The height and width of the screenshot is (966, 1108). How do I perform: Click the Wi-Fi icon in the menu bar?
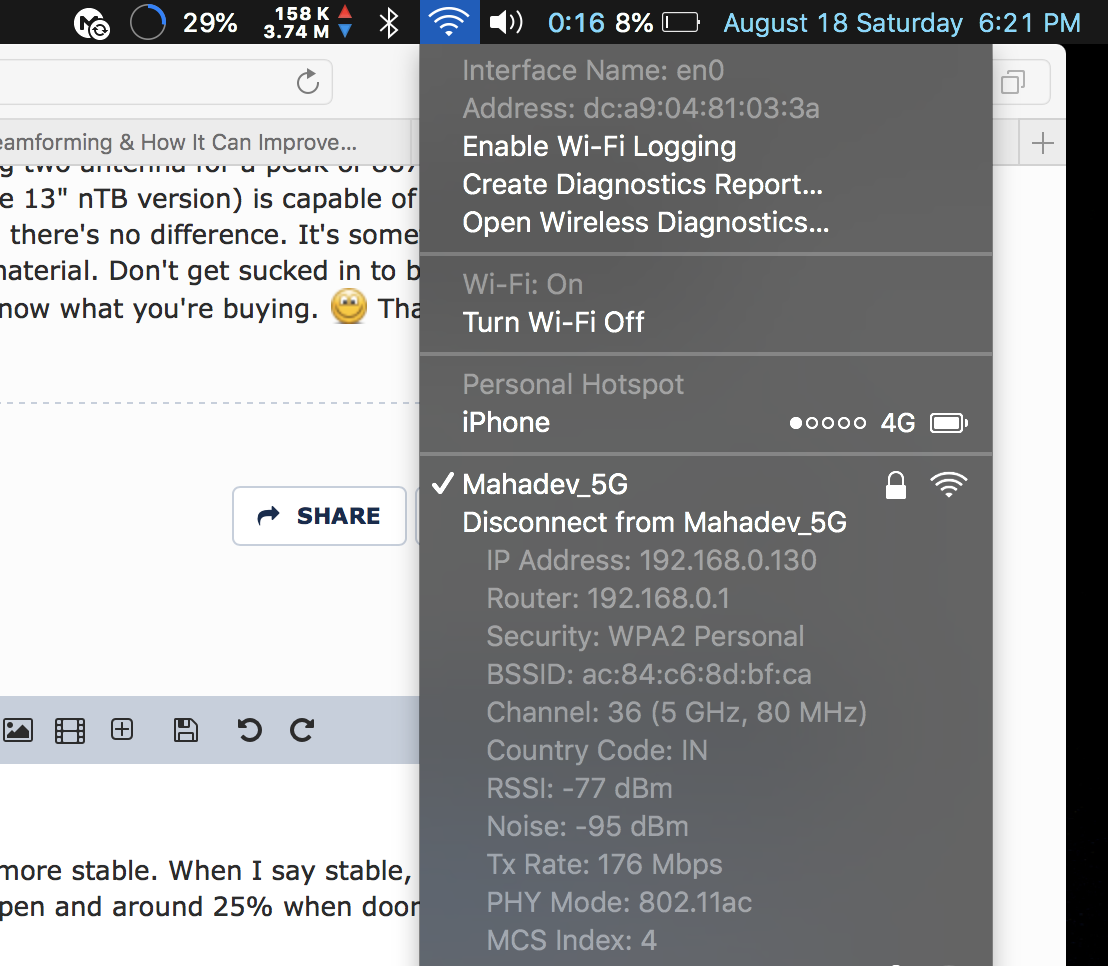tap(449, 22)
